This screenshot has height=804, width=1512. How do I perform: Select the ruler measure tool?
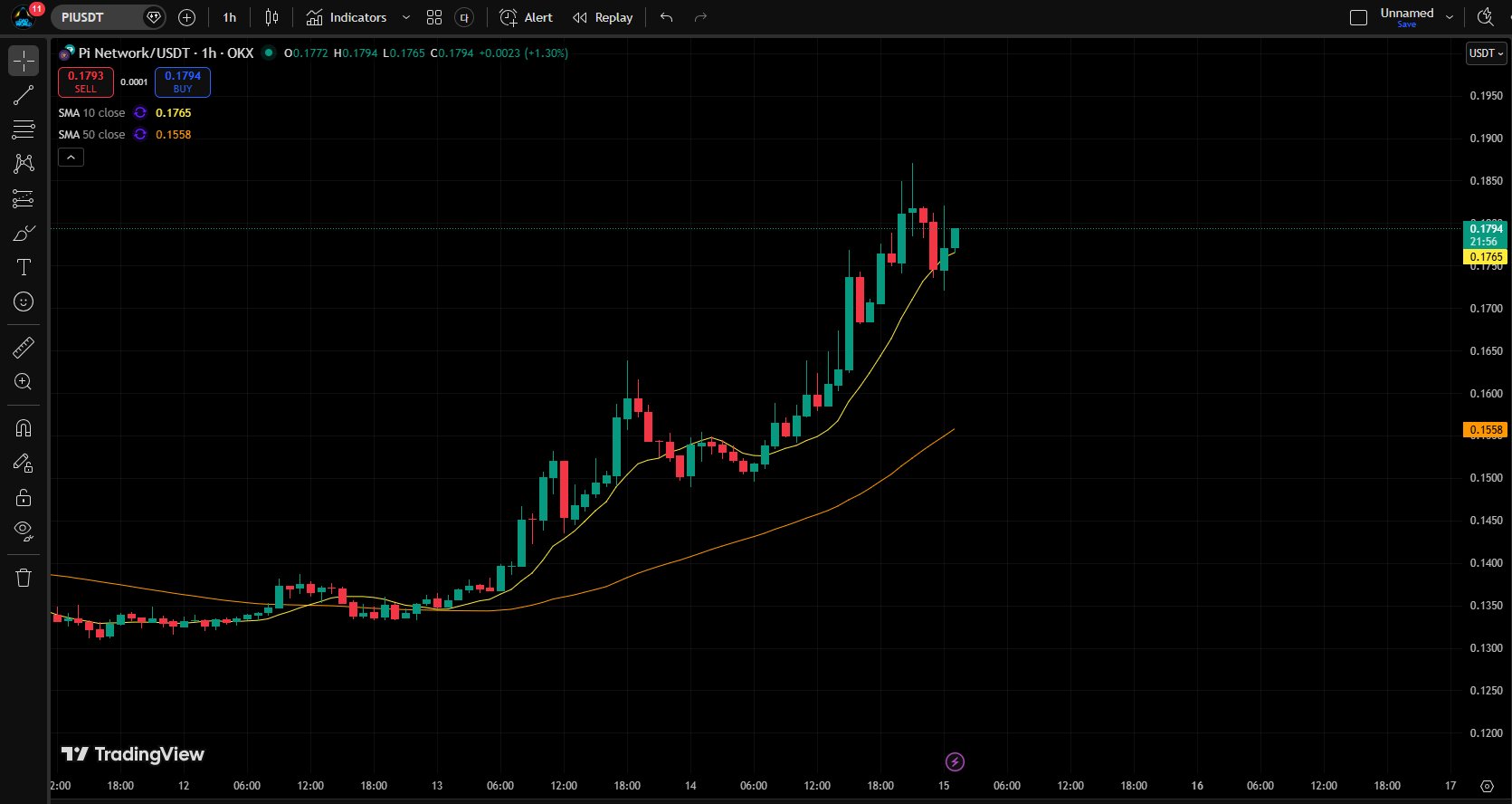click(24, 347)
